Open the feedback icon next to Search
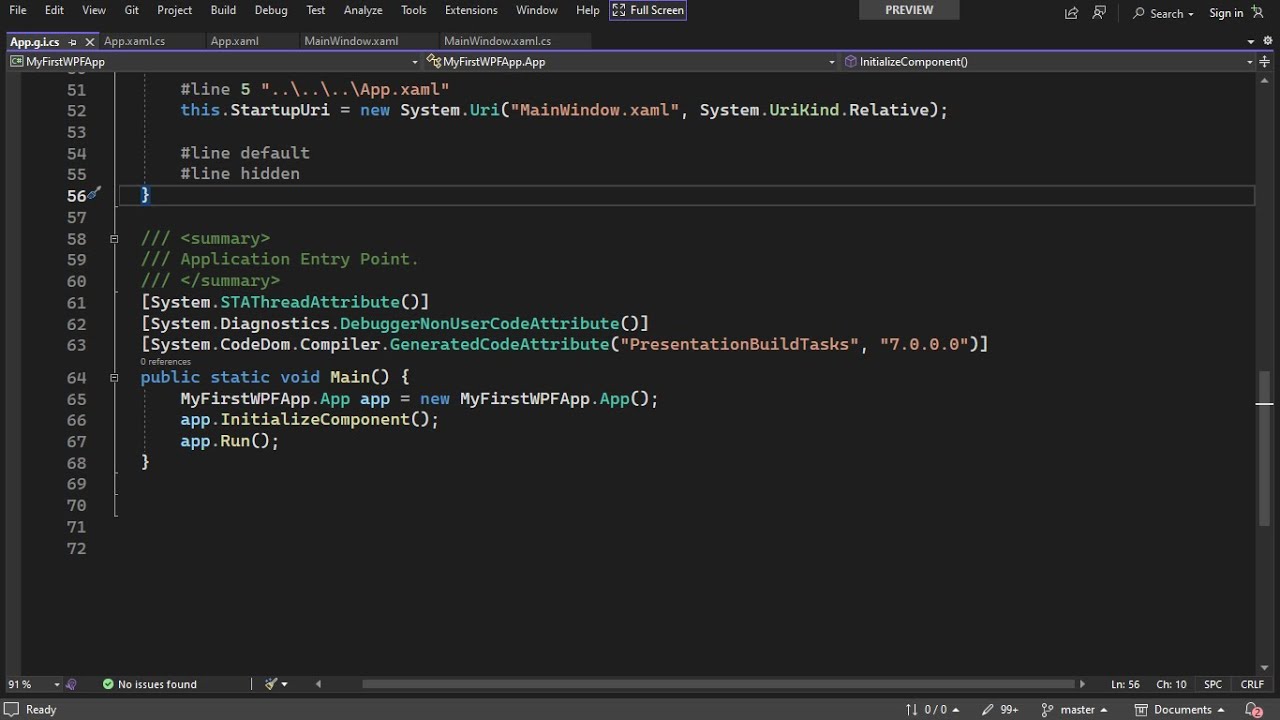This screenshot has width=1280, height=720. pyautogui.click(x=1099, y=13)
